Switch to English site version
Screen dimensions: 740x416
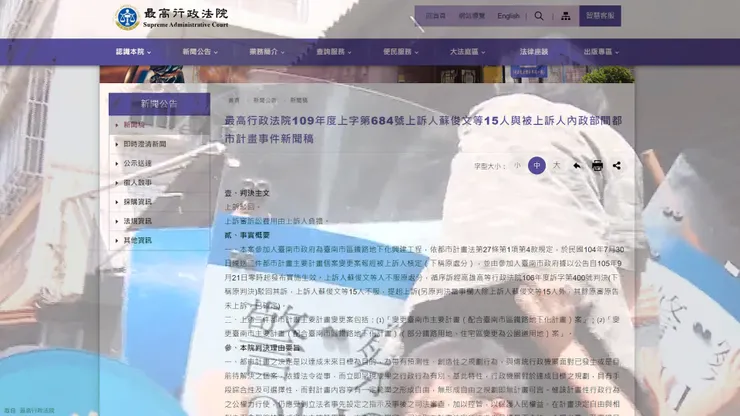pos(508,16)
